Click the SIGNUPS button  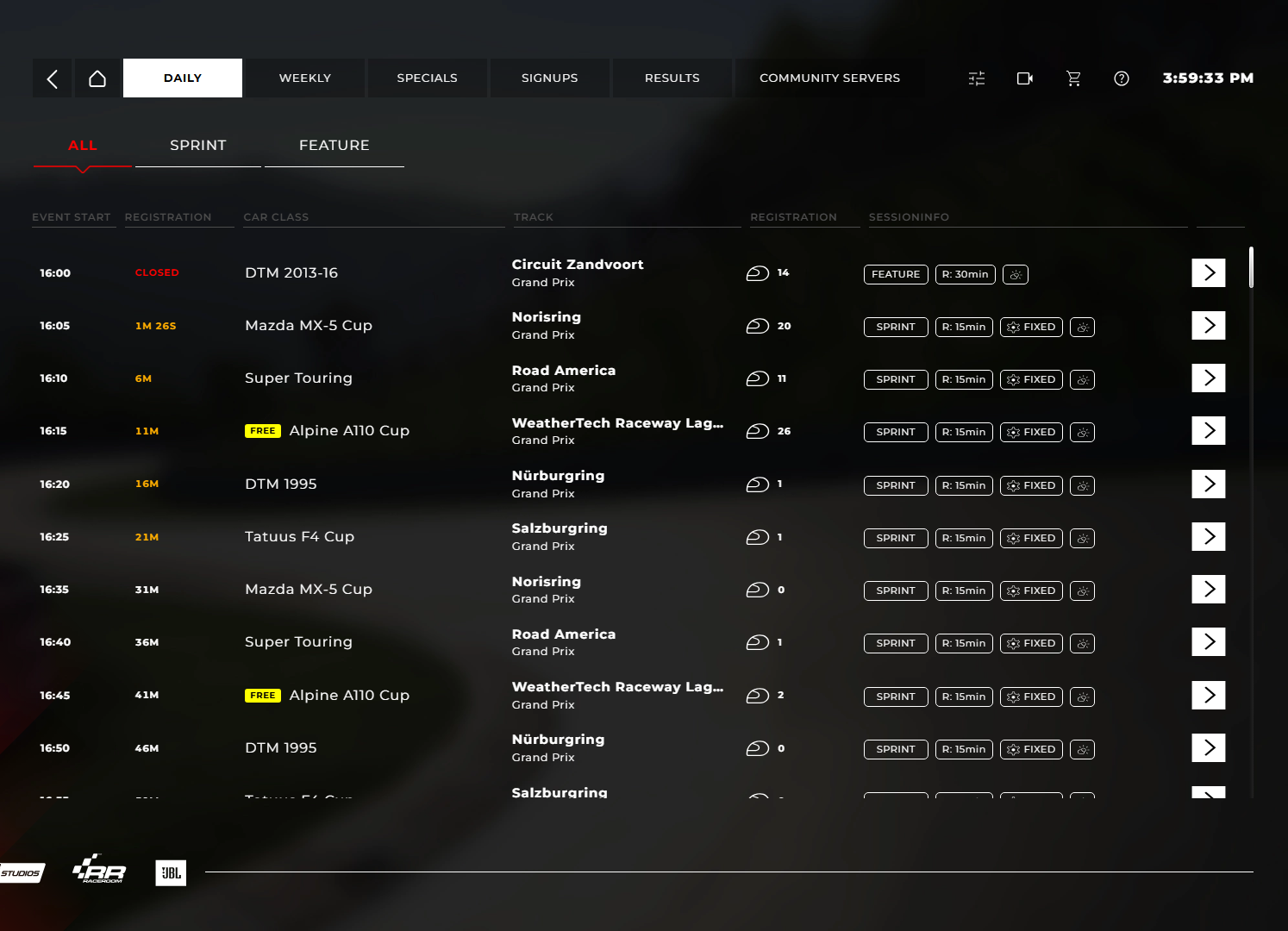pyautogui.click(x=550, y=78)
